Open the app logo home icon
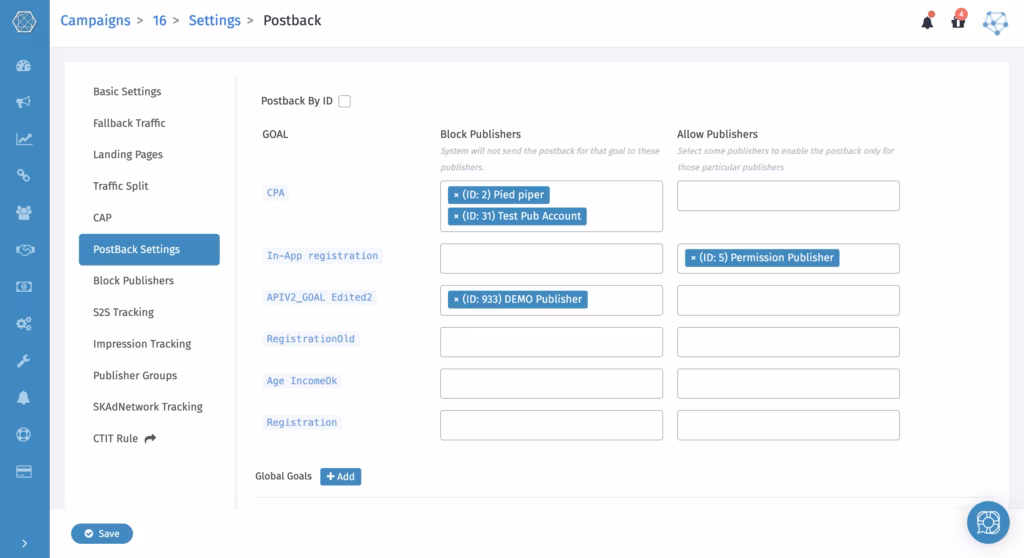1024x558 pixels. click(x=24, y=22)
